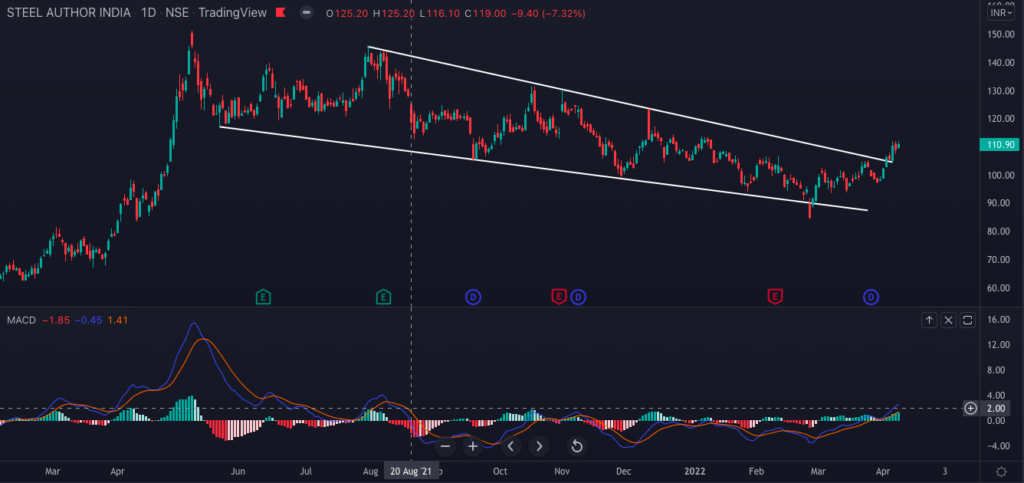The width and height of the screenshot is (1024, 483).
Task: Click the Dec label on time axis
Action: click(x=622, y=471)
